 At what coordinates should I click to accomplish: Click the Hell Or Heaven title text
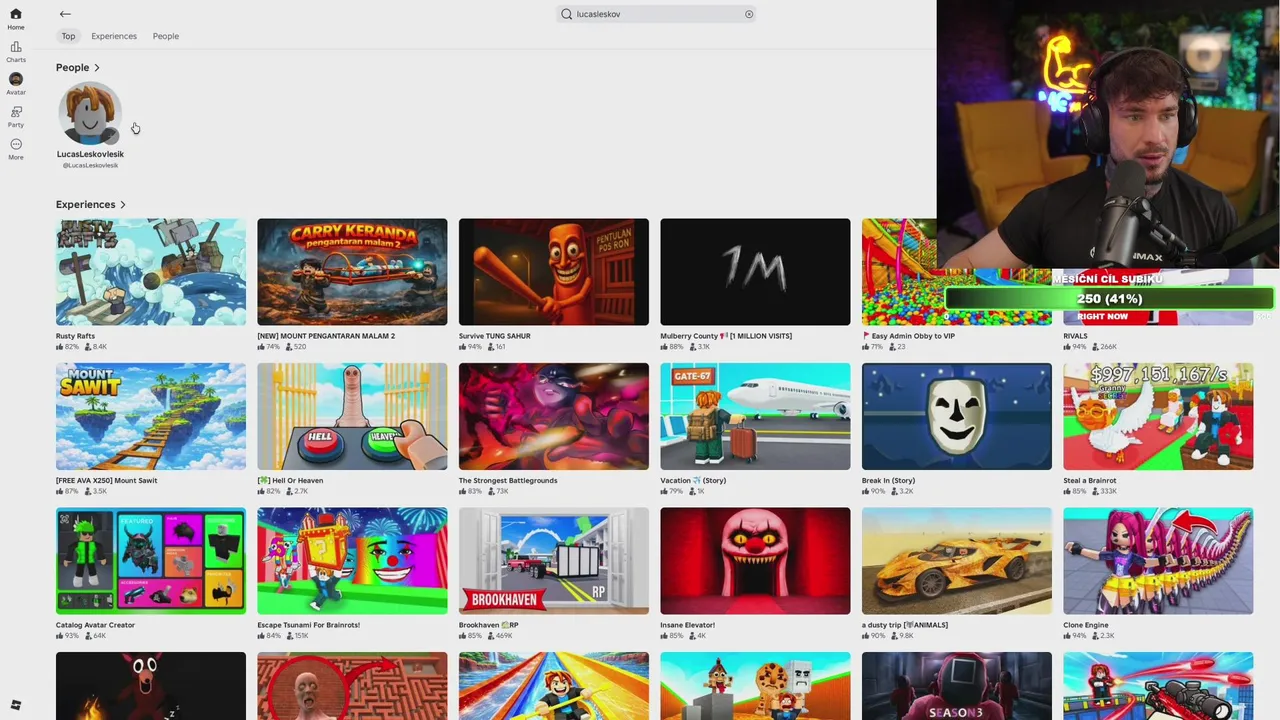pyautogui.click(x=290, y=480)
